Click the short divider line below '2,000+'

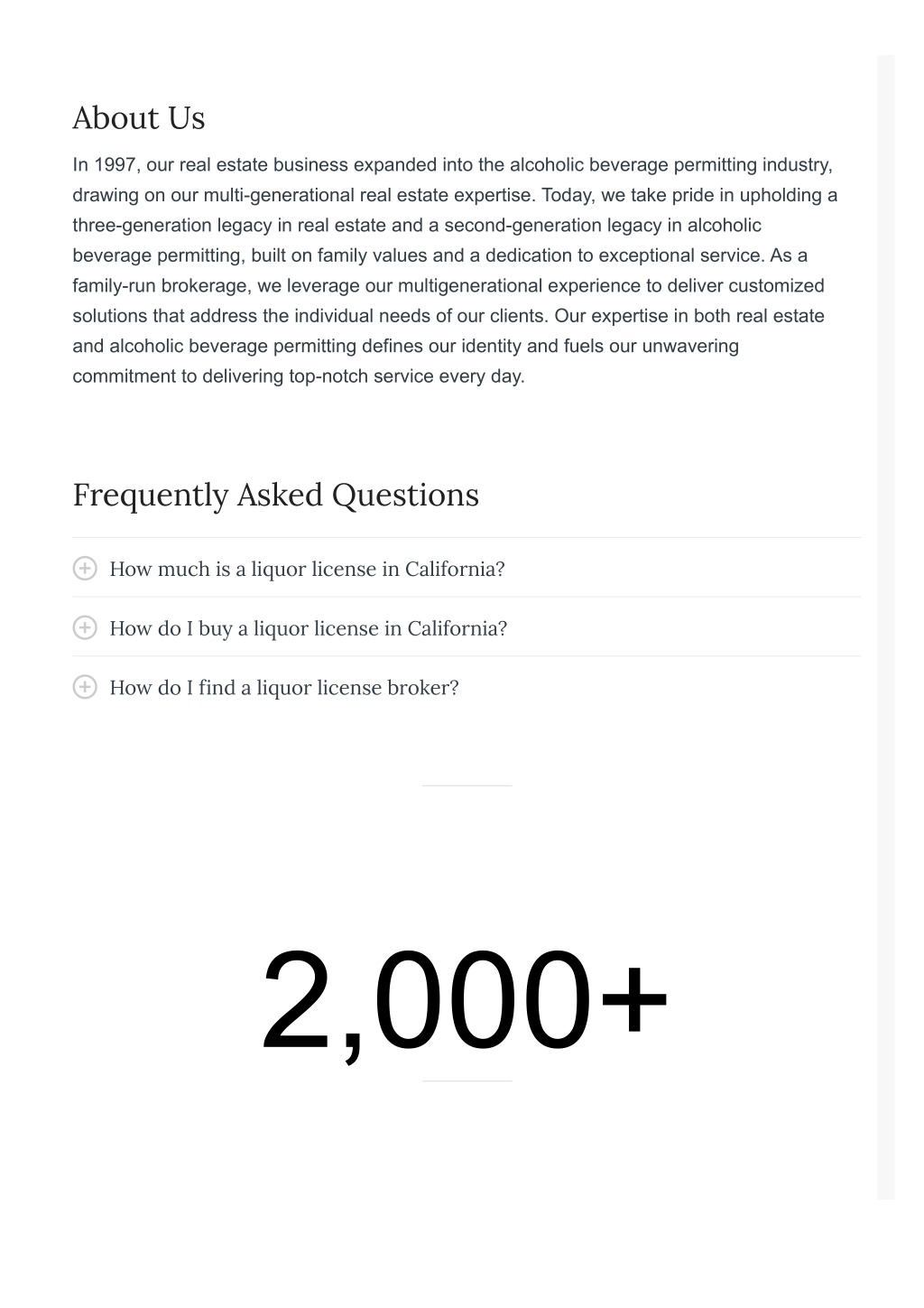(x=467, y=1081)
